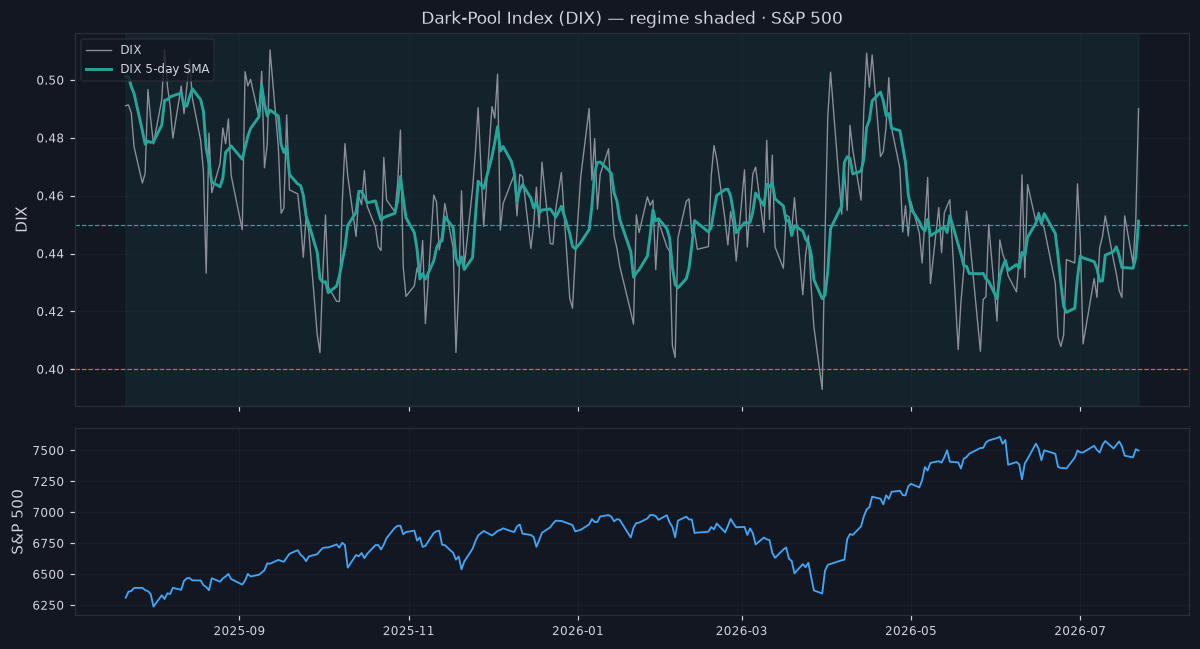Click the DIX legend entry

point(130,49)
